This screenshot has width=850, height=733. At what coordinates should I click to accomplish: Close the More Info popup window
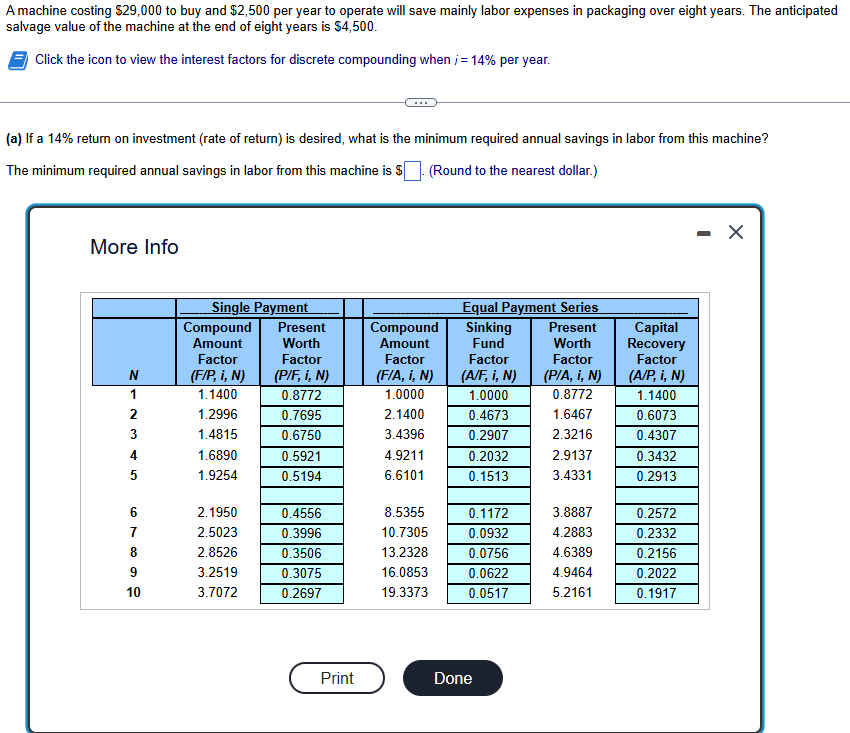pyautogui.click(x=736, y=231)
